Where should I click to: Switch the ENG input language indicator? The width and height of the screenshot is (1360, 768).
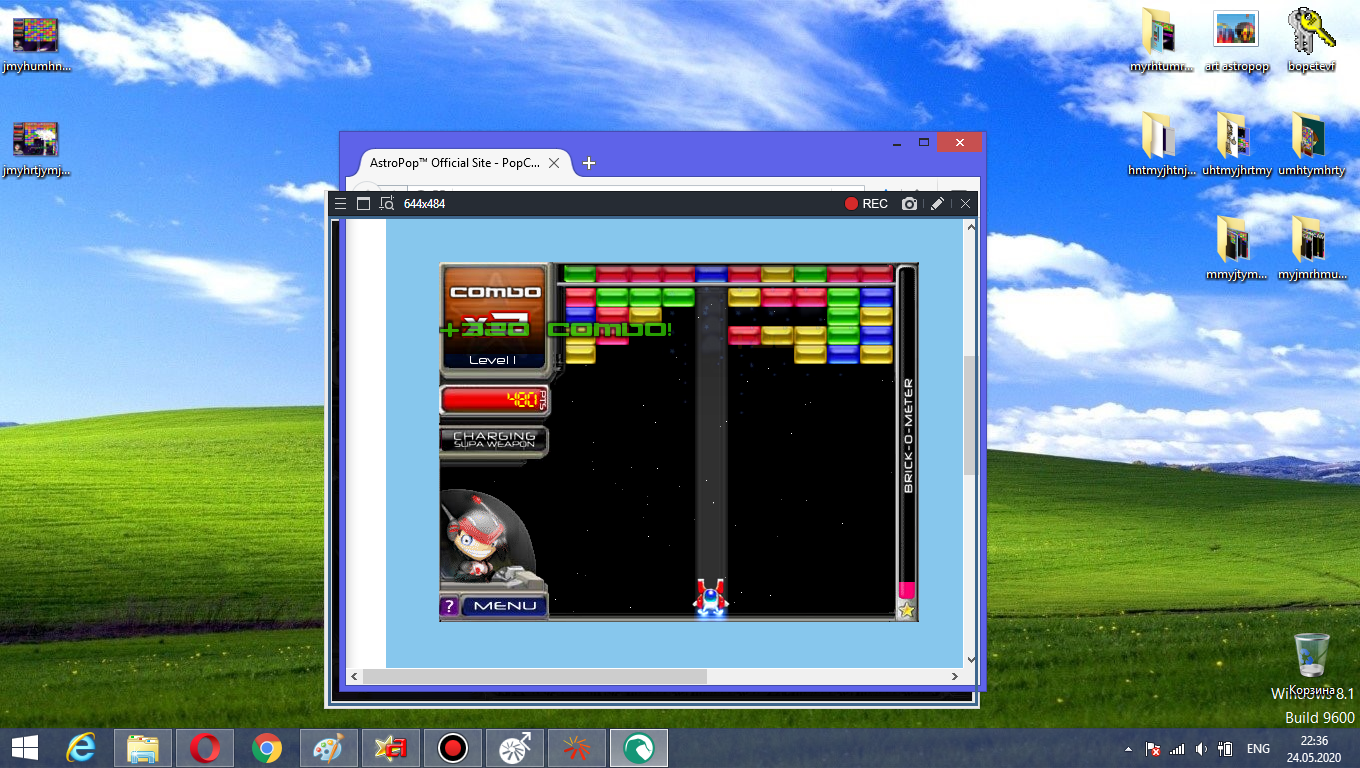[1258, 749]
